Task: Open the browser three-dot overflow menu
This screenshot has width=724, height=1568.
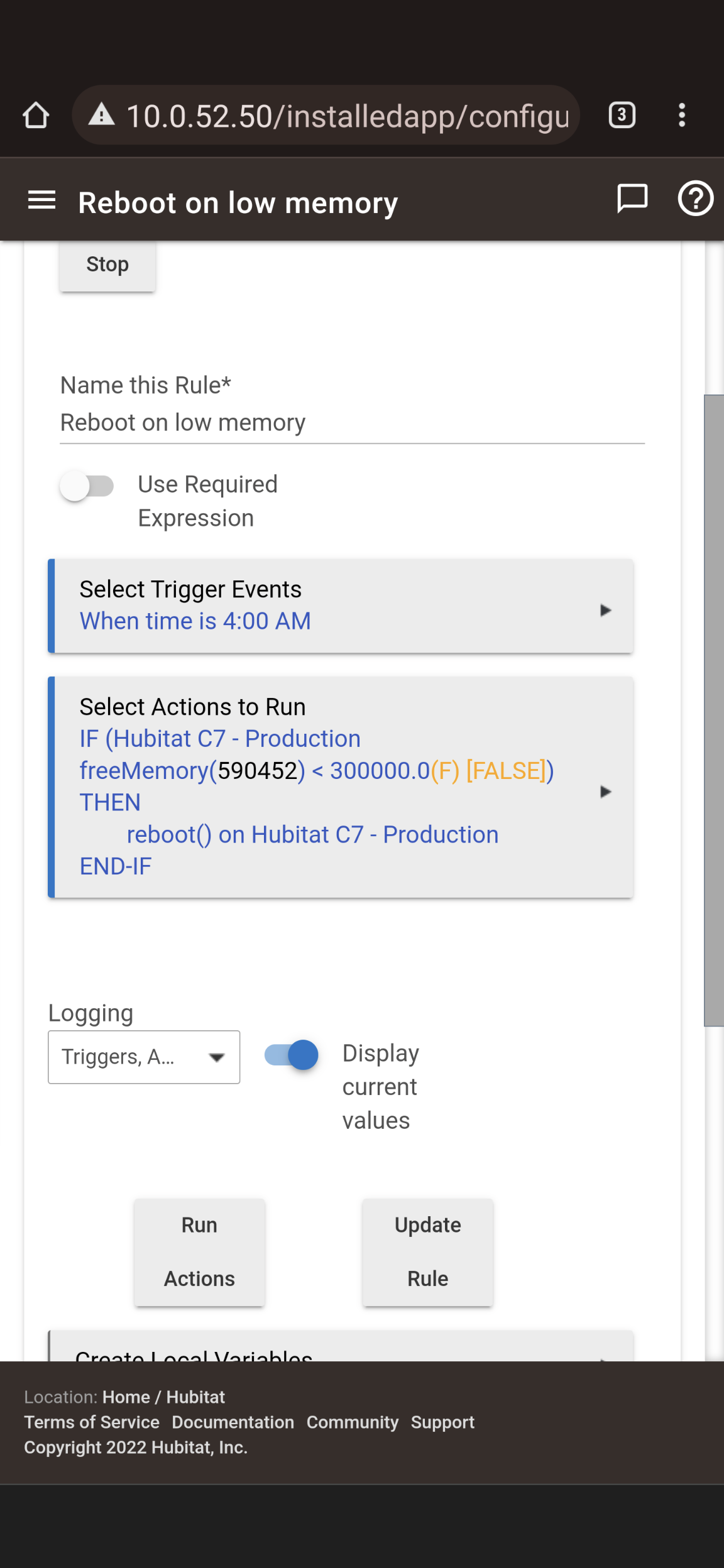Action: 682,116
